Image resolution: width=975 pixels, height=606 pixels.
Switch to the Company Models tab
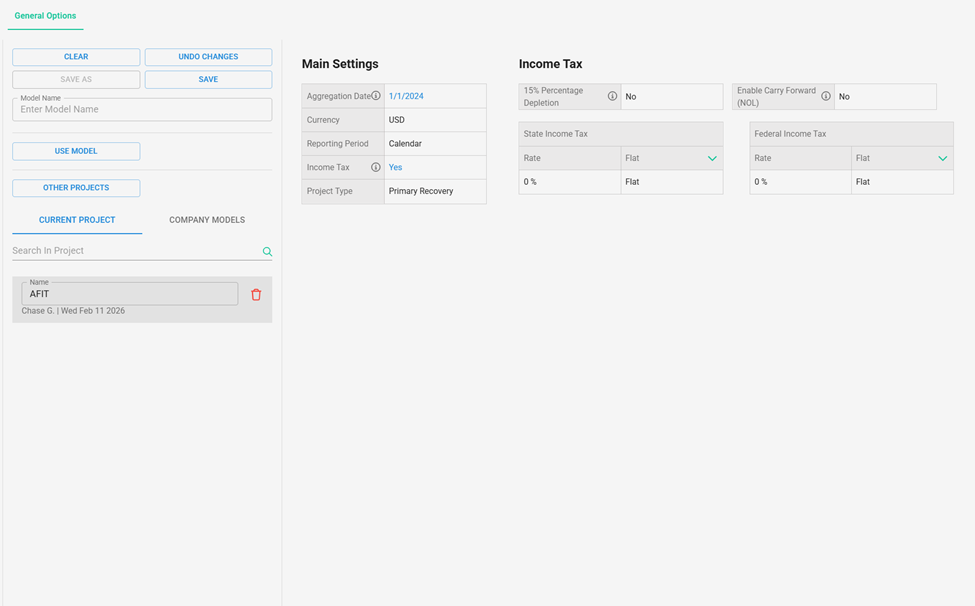pos(207,220)
